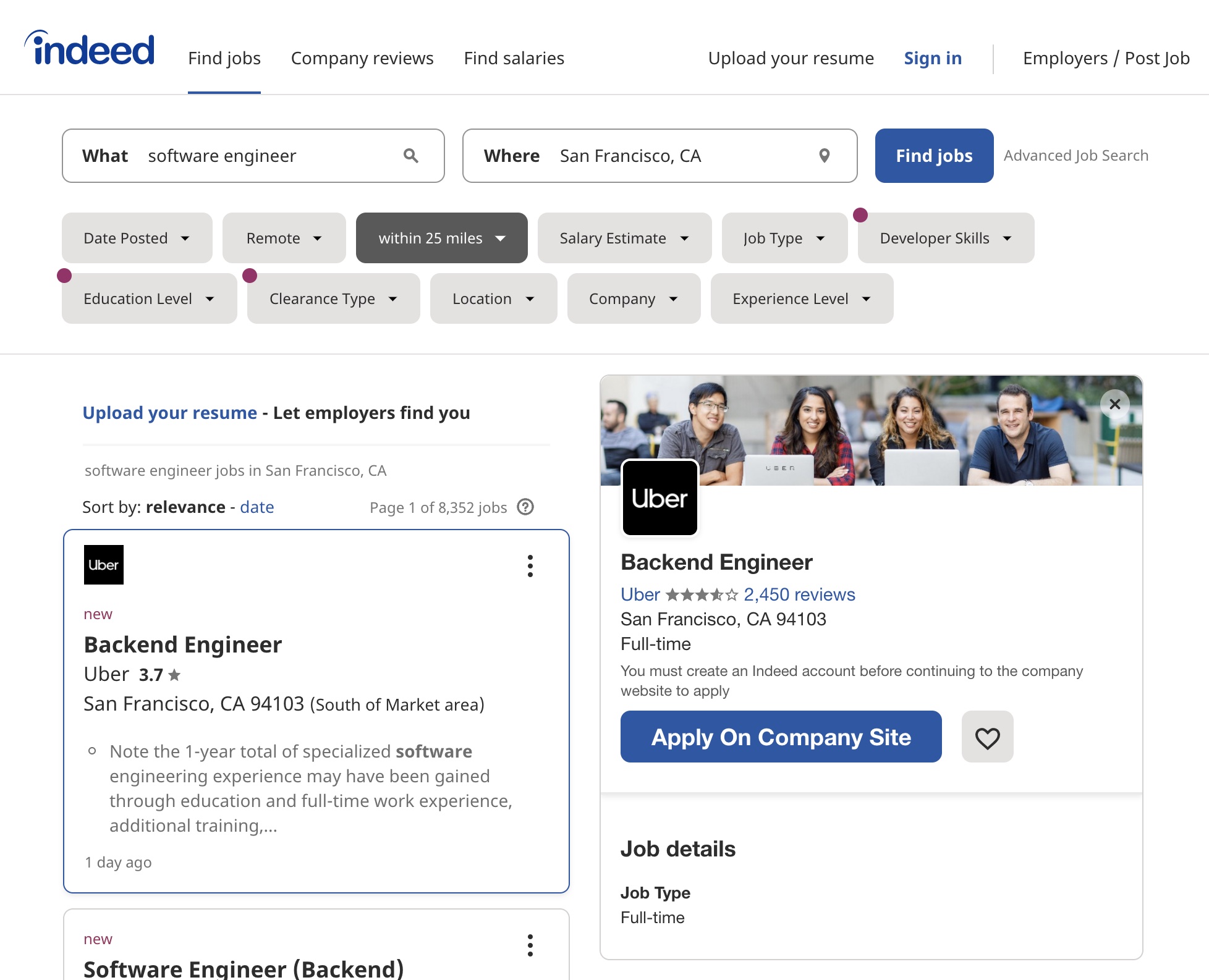Expand the Date Posted filter
The image size is (1209, 980).
click(x=137, y=238)
